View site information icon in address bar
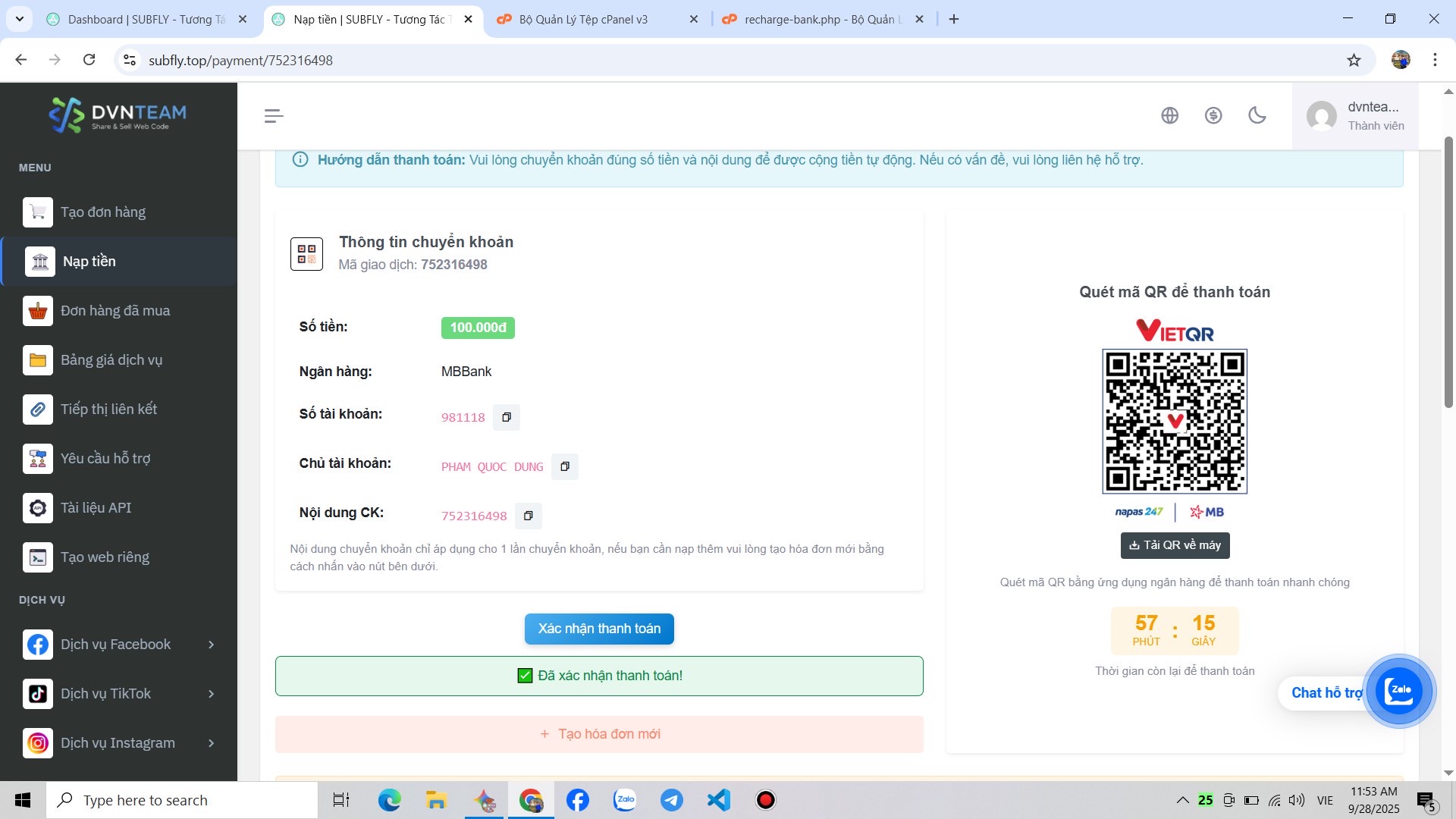1456x819 pixels. point(130,60)
